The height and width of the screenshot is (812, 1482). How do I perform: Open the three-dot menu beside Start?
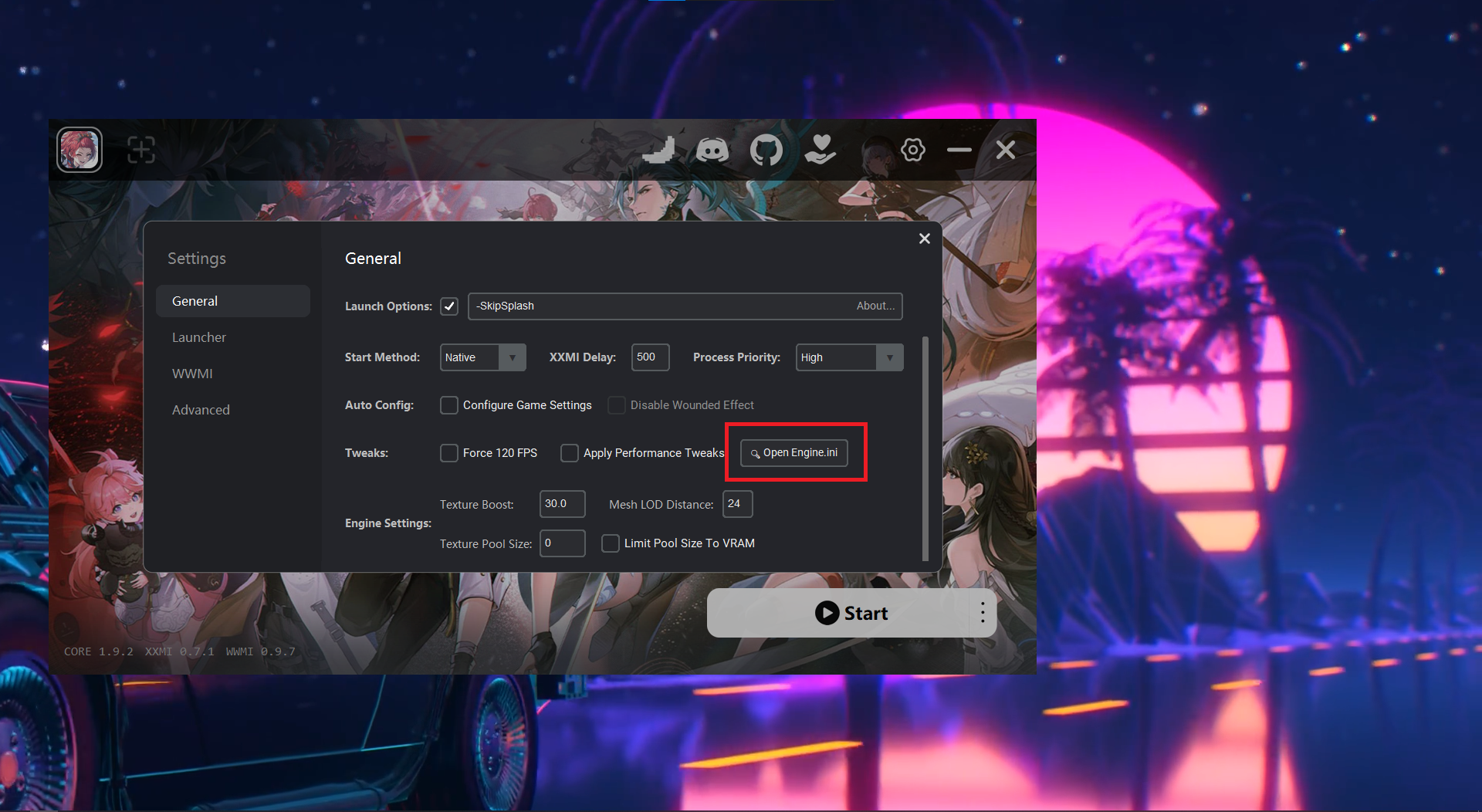[983, 613]
